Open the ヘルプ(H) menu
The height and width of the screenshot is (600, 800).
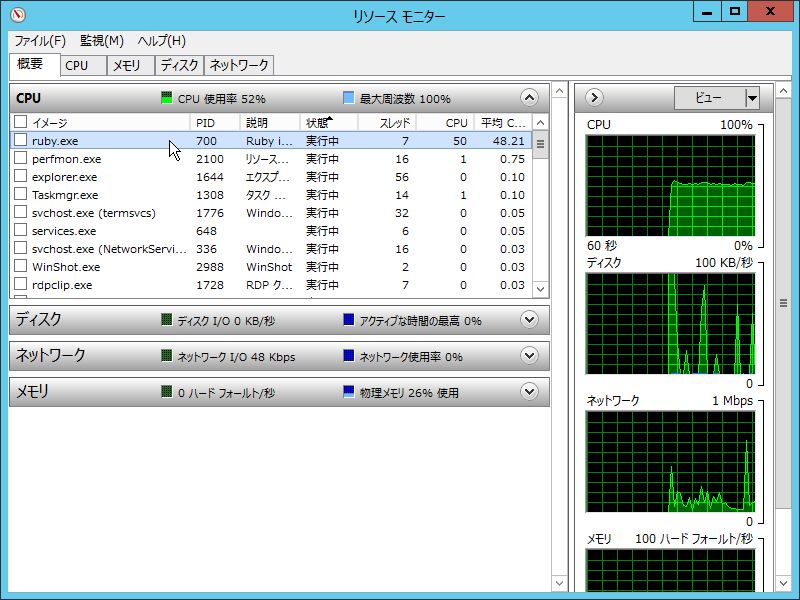pos(161,41)
